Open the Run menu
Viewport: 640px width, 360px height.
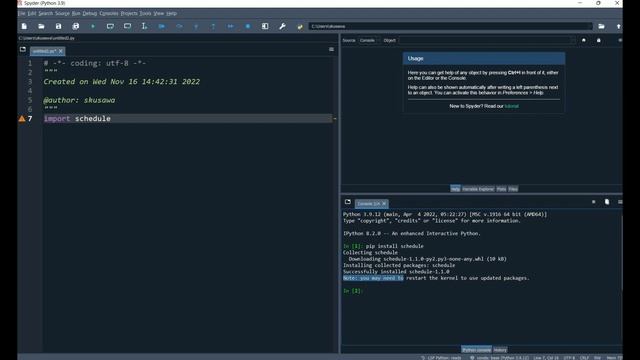(76, 13)
